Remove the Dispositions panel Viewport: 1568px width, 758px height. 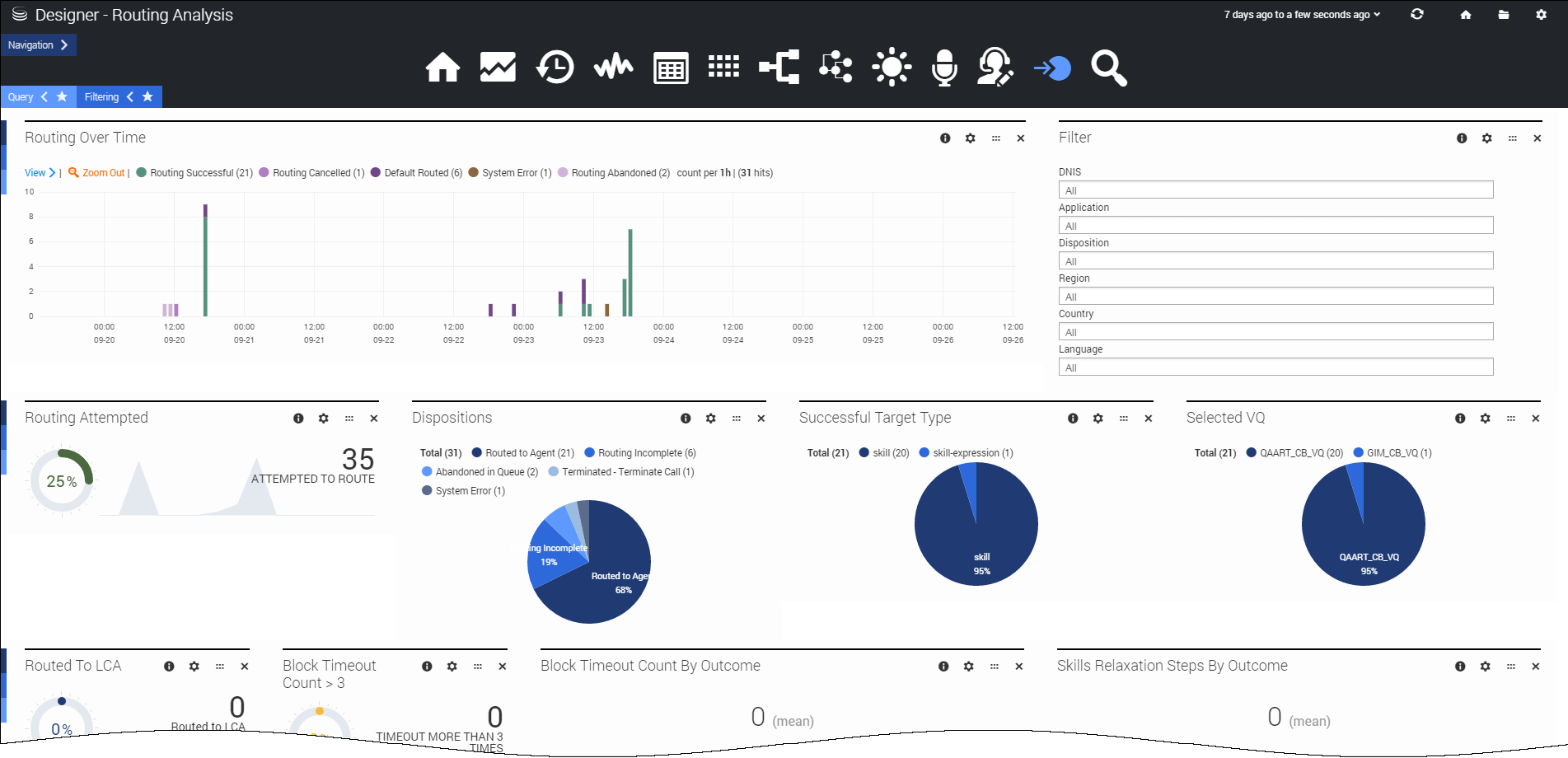[761, 419]
